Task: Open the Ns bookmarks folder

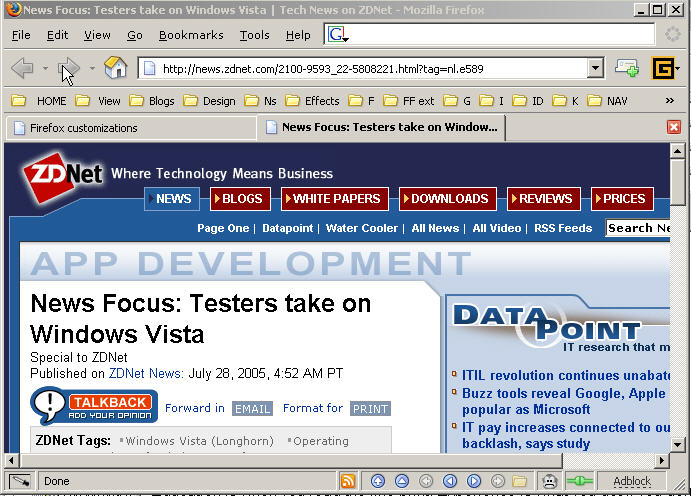Action: [260, 101]
